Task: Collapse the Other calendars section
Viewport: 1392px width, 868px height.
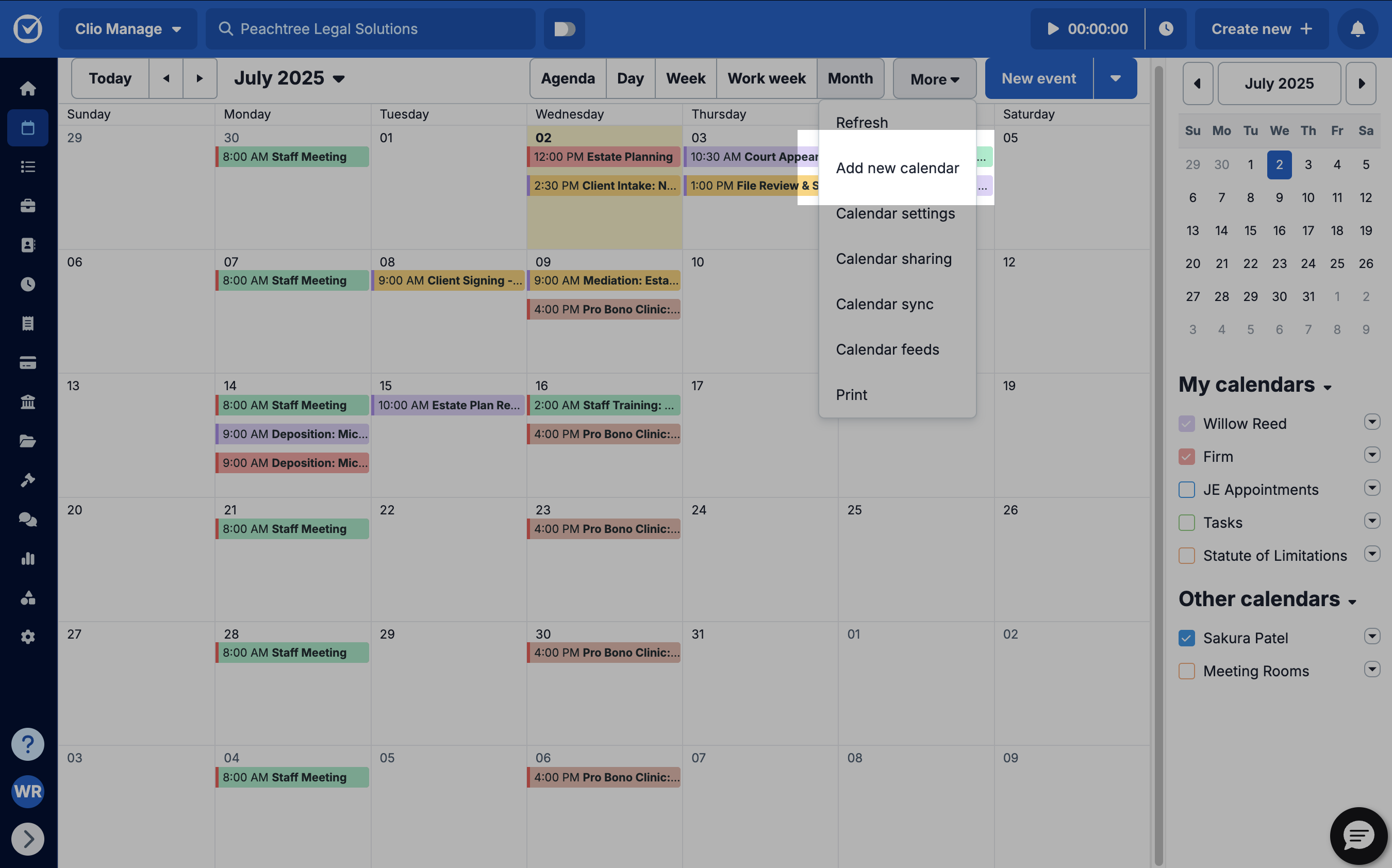Action: pos(1267,599)
